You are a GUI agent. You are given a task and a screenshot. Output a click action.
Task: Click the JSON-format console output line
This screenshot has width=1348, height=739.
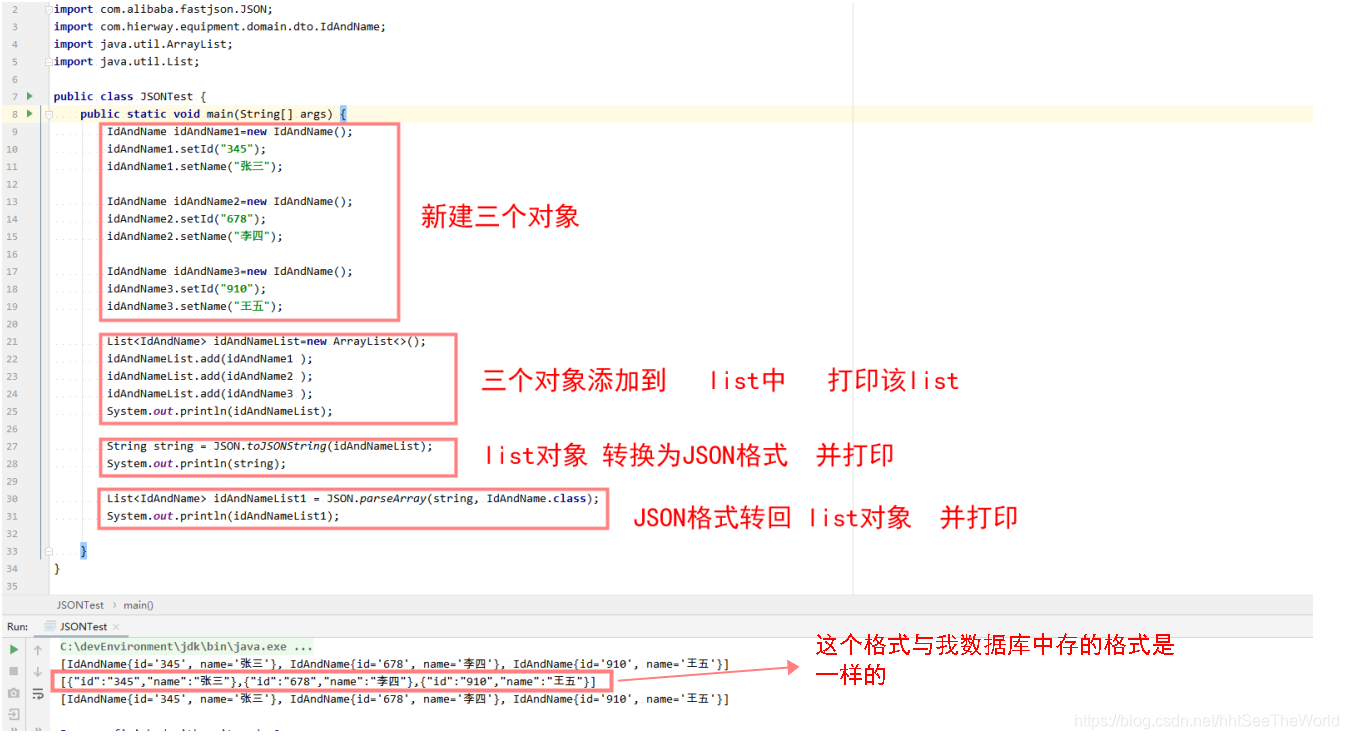click(x=328, y=682)
